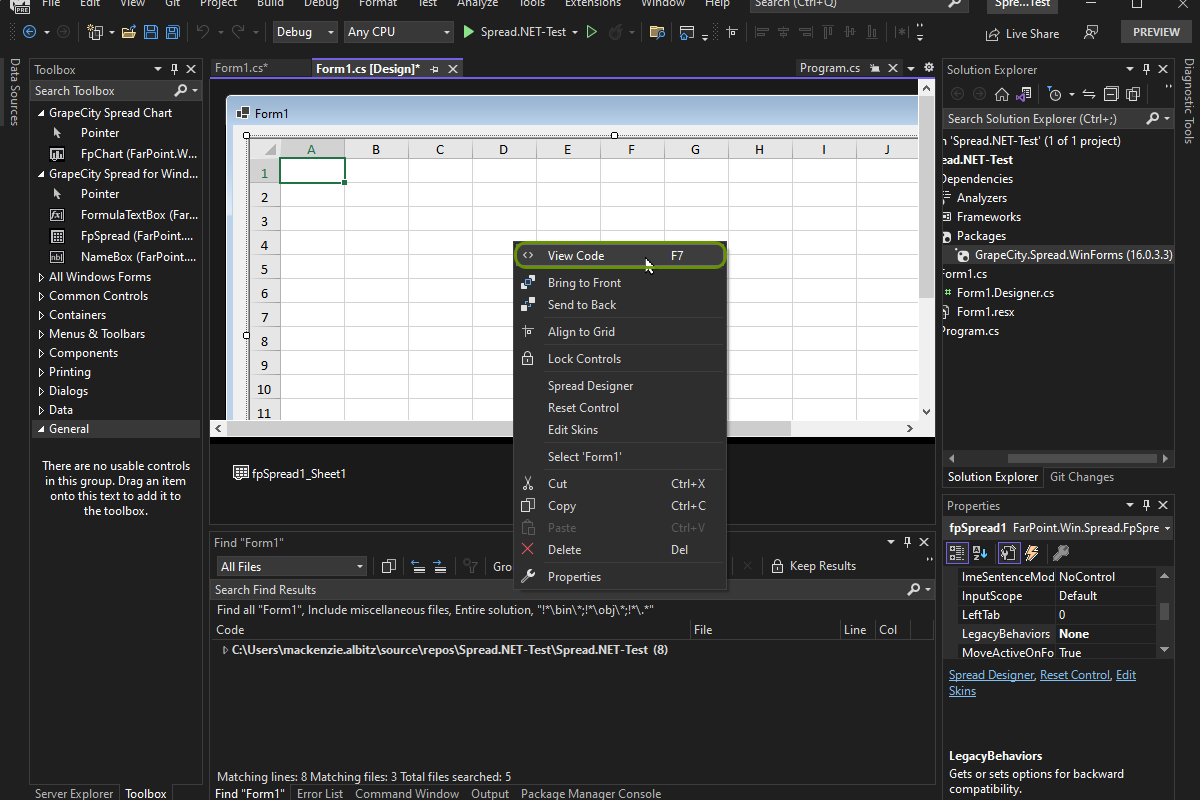Open the Debug configuration dropdown
The height and width of the screenshot is (800, 1200).
[305, 32]
